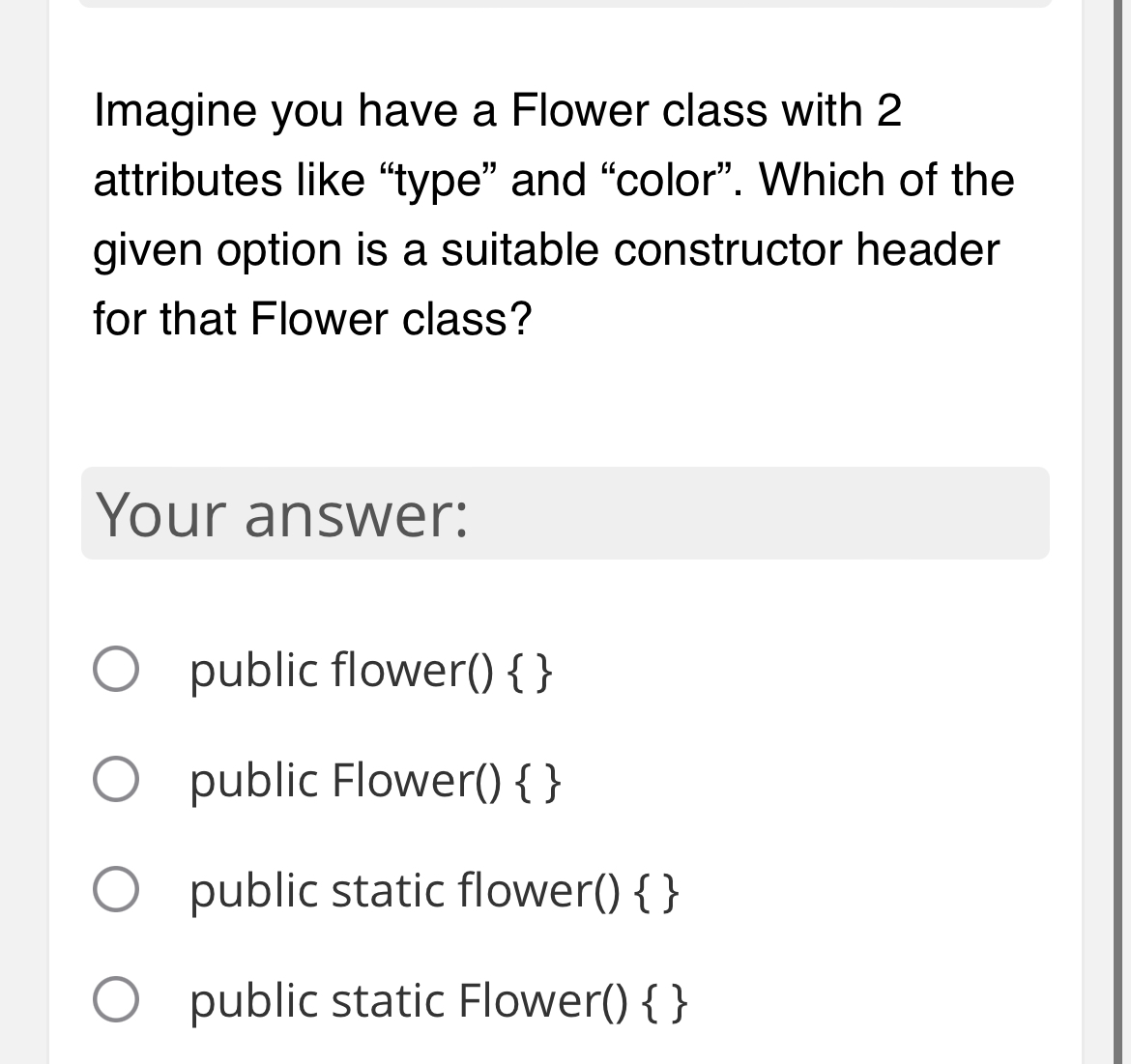Image resolution: width=1131 pixels, height=1064 pixels.
Task: Select the "public static flower() { }" radio button
Action: 118,891
